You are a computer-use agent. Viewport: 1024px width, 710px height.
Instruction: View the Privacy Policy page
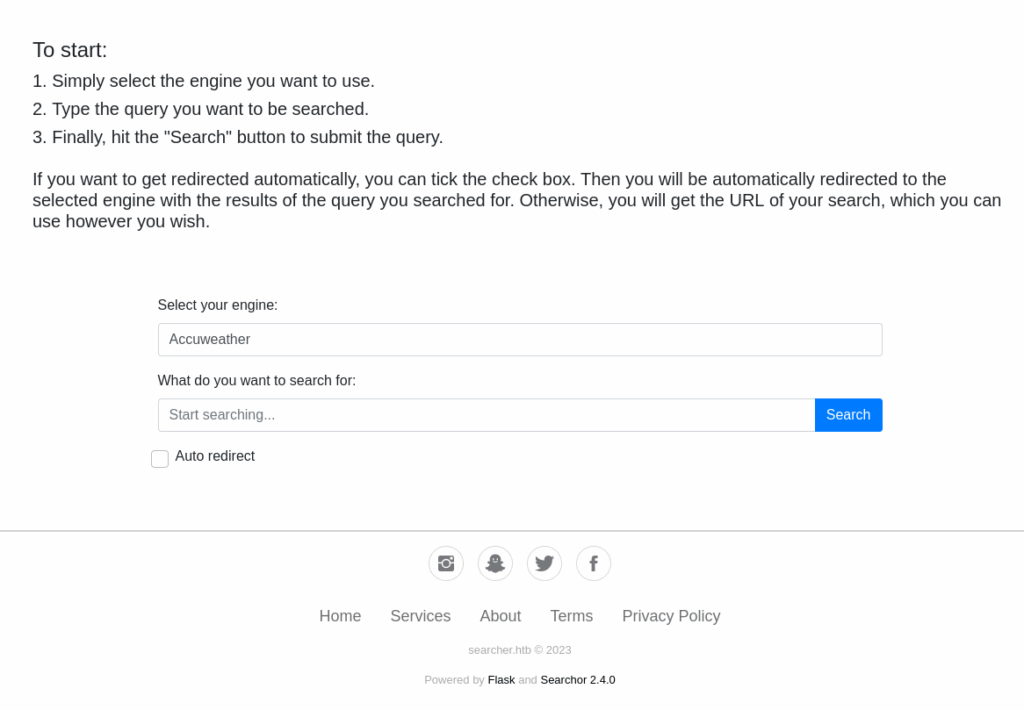671,616
